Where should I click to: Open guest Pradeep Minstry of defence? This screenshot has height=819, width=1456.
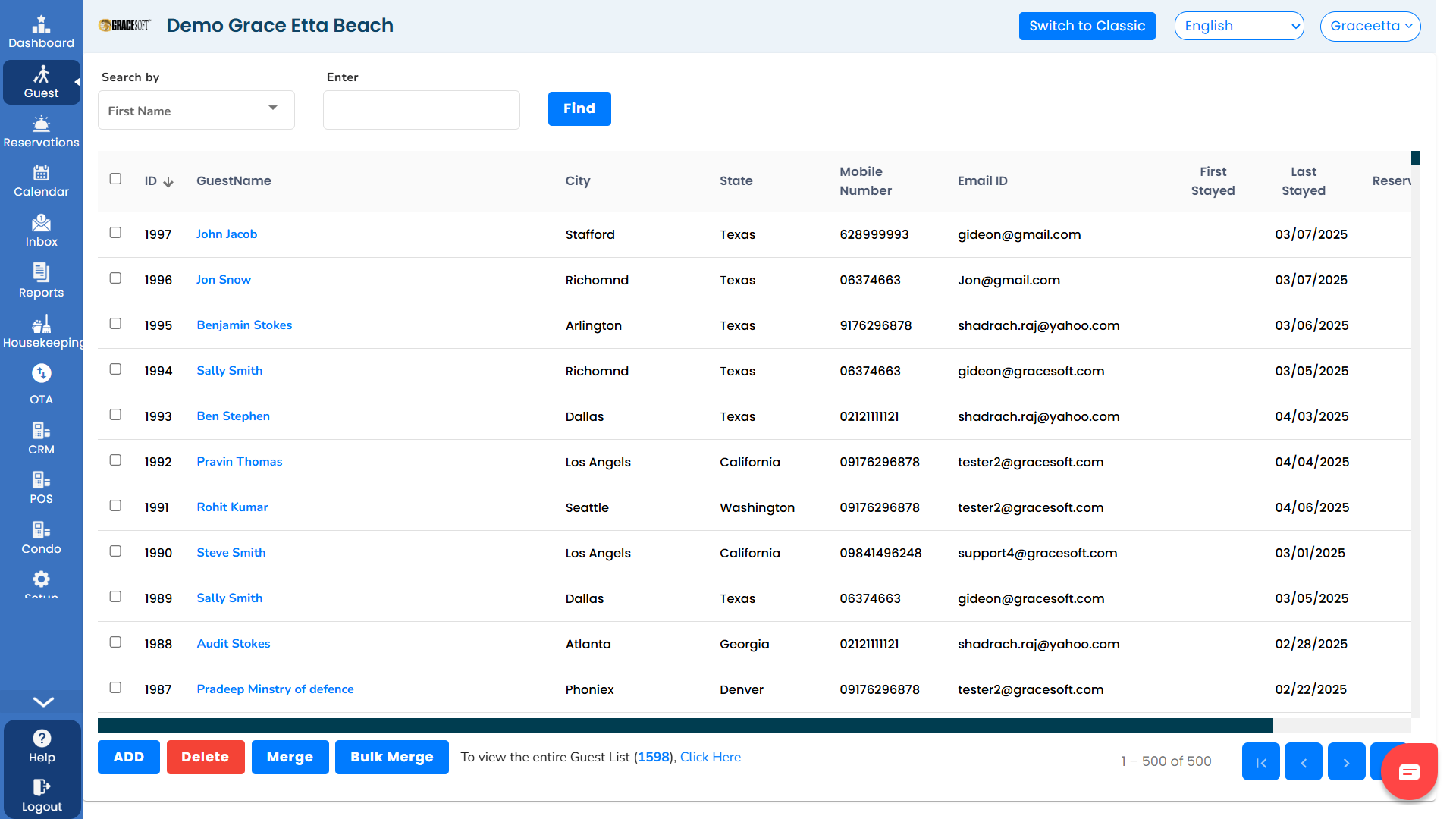[x=275, y=689]
